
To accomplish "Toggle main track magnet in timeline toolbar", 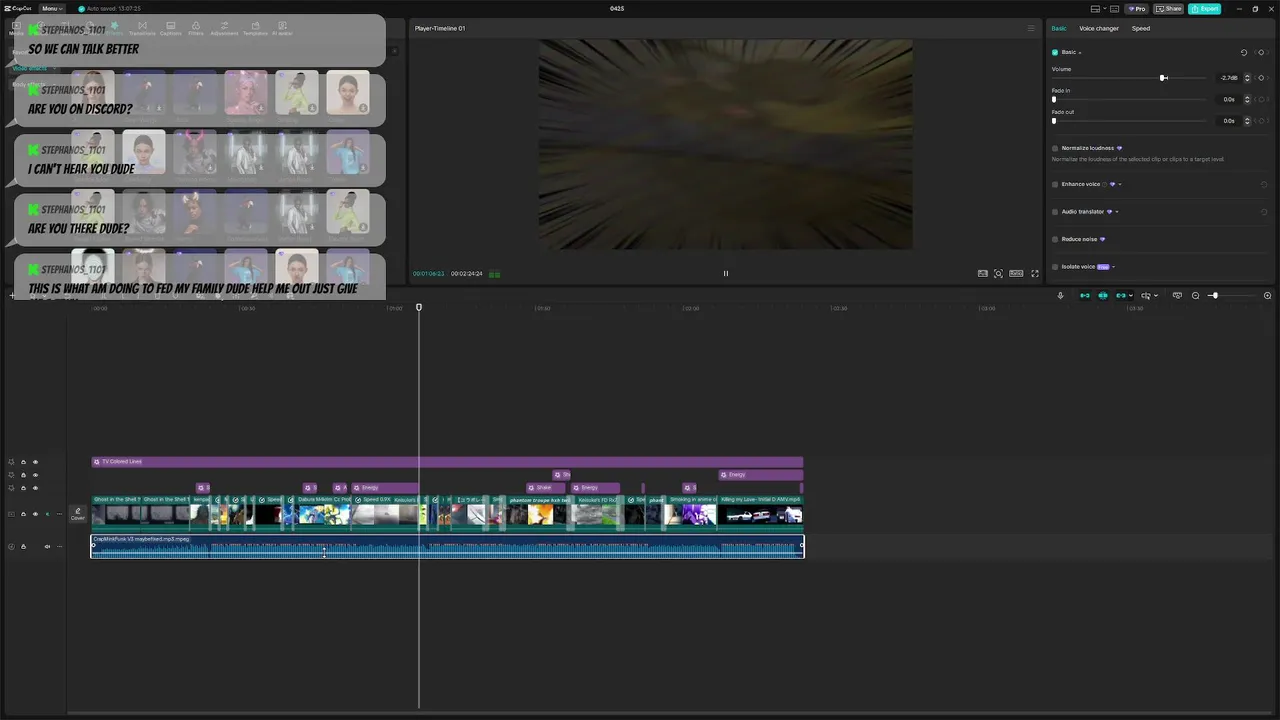I will pos(1085,296).
